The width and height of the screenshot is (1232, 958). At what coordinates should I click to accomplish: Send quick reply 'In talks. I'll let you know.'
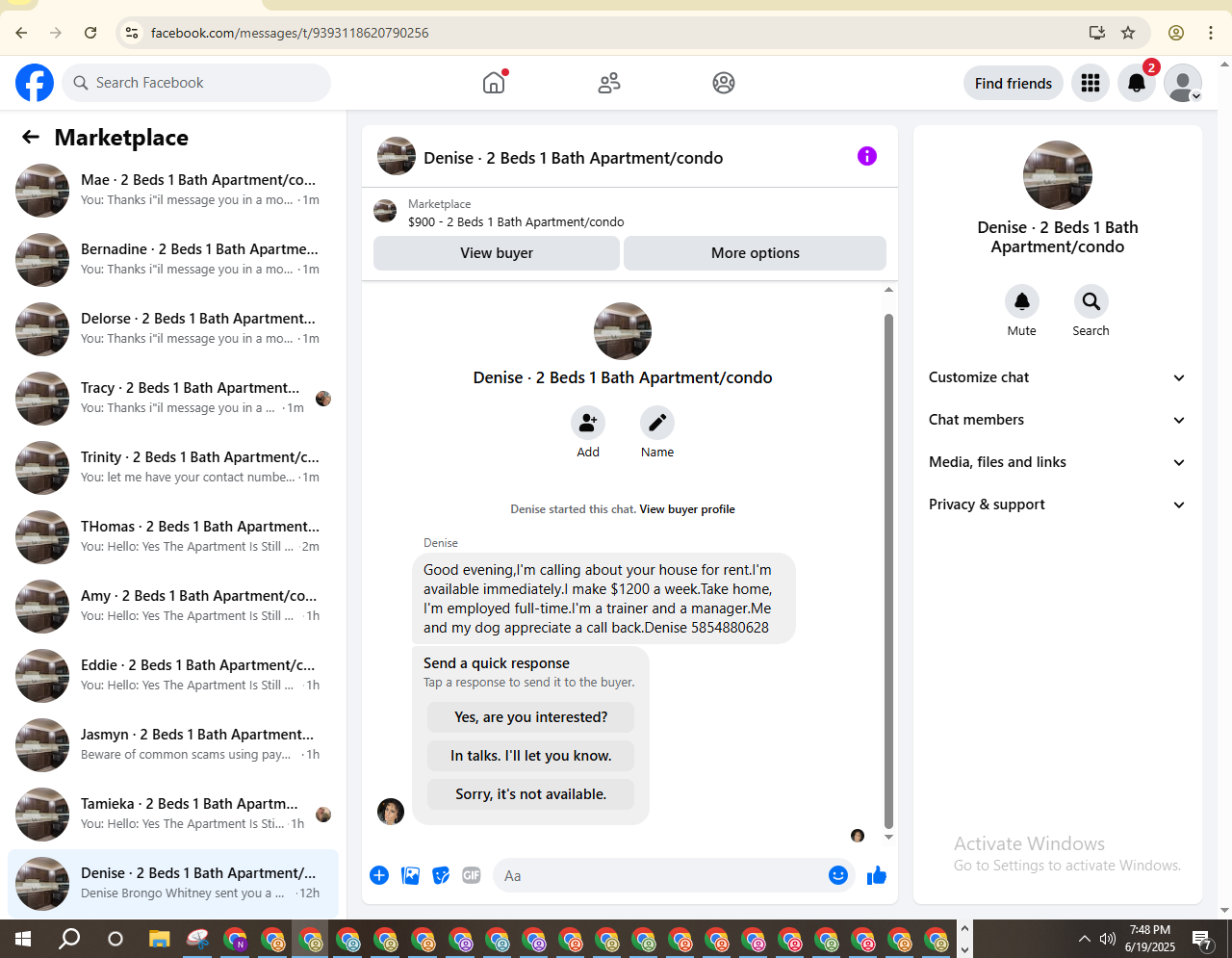tap(531, 756)
